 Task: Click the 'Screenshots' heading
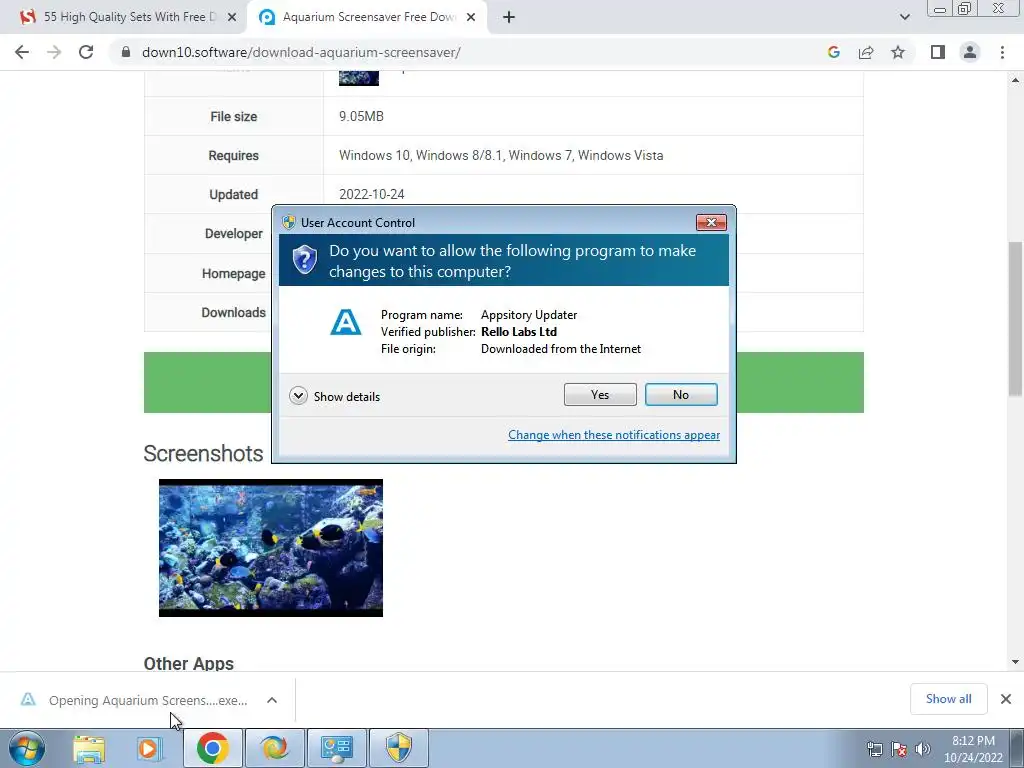coord(203,453)
